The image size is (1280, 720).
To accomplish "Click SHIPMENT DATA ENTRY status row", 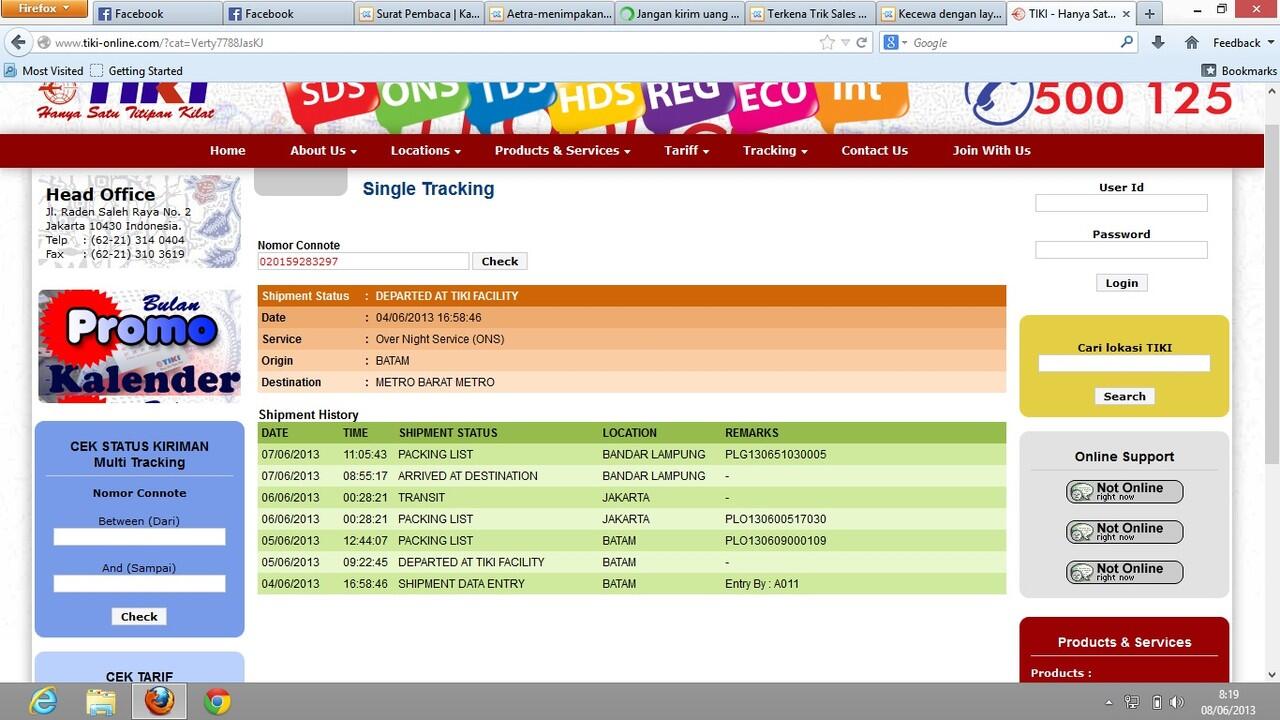I will [632, 584].
